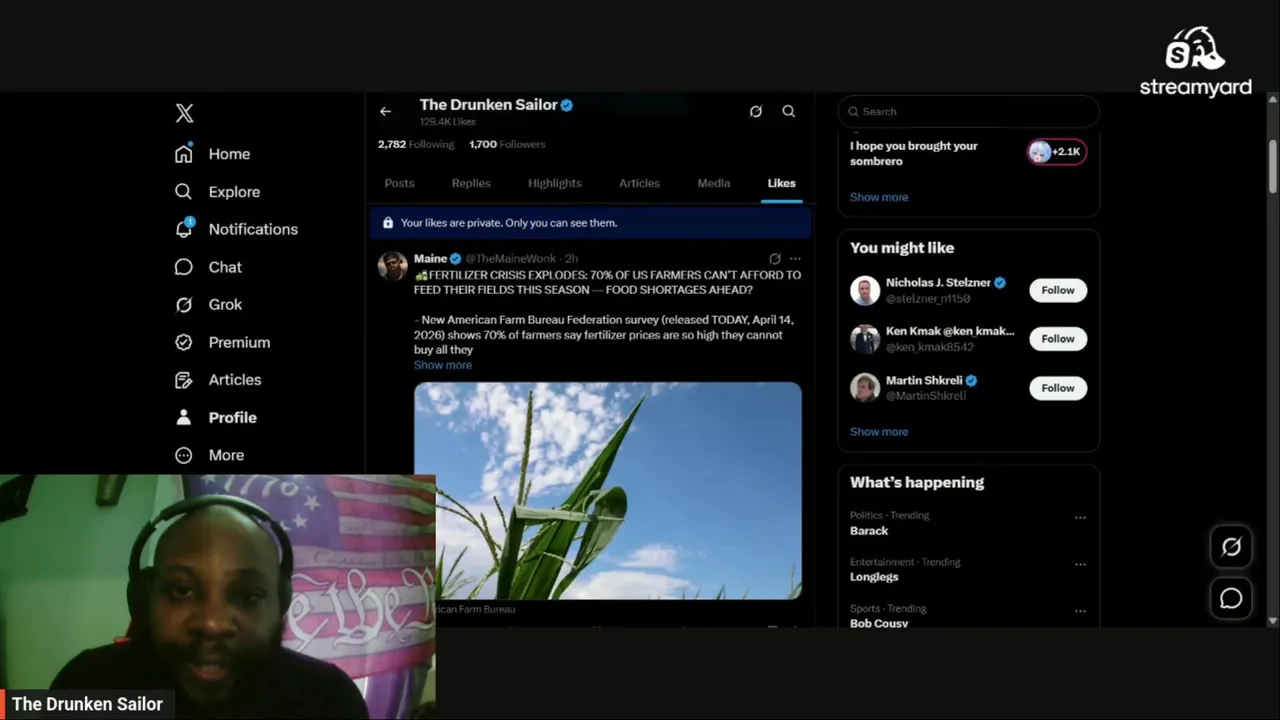Switch to the Articles tab

639,183
